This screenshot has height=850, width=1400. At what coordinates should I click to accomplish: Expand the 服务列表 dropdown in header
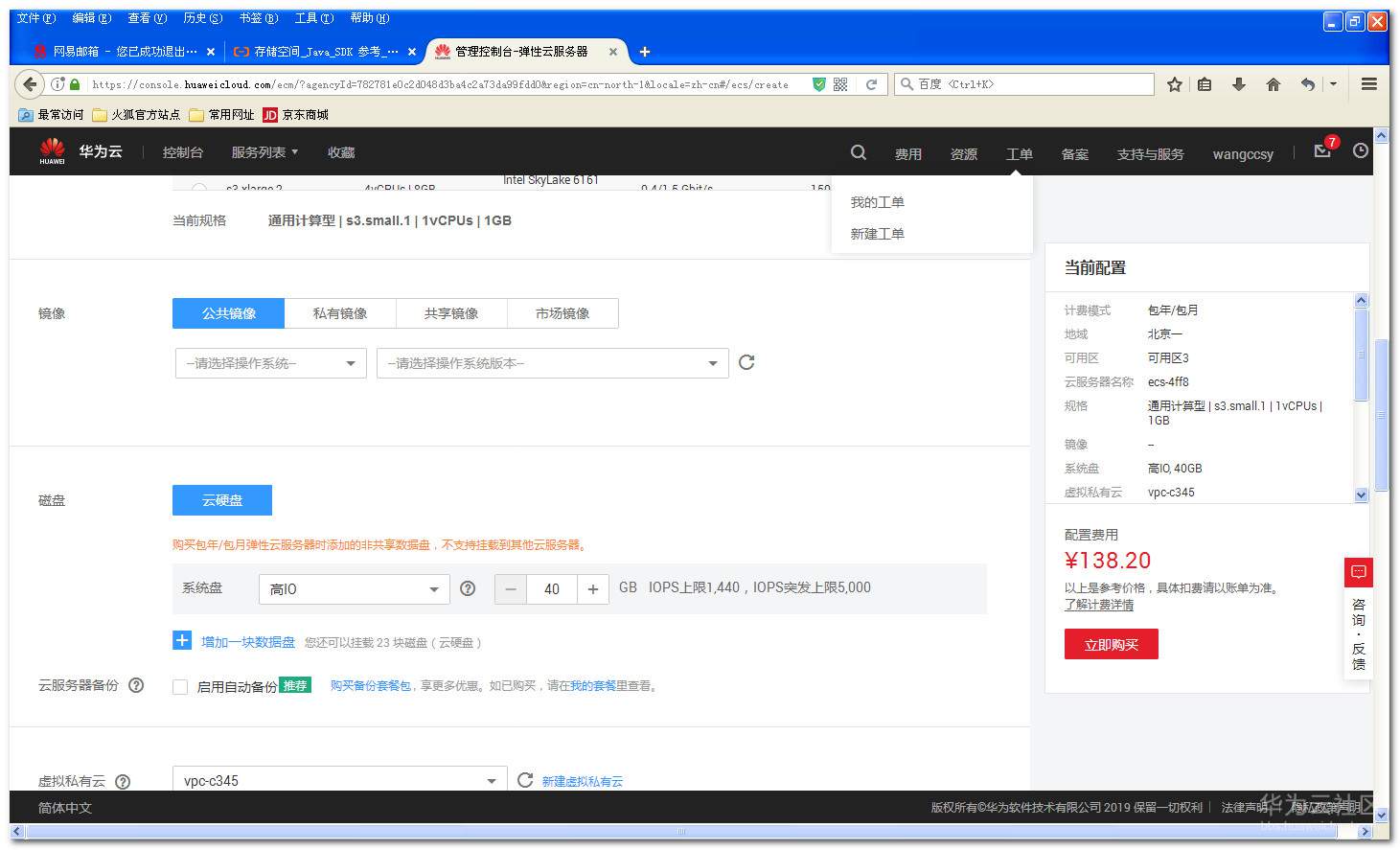pyautogui.click(x=264, y=152)
